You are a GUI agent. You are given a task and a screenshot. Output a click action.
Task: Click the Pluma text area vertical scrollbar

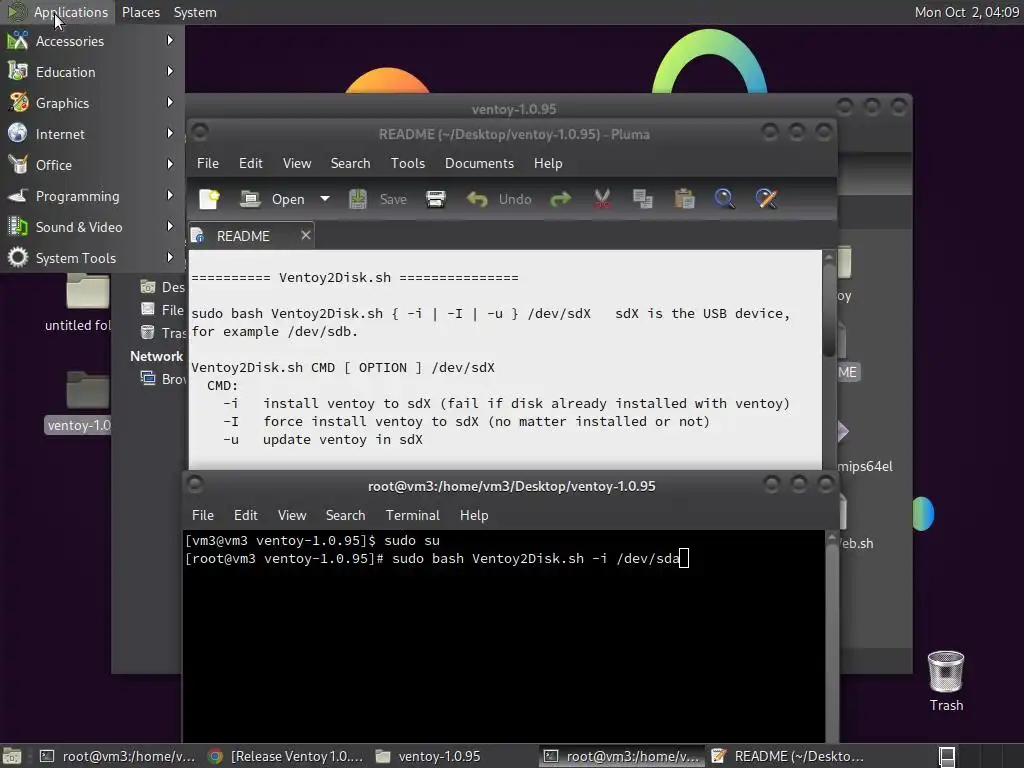coord(829,359)
